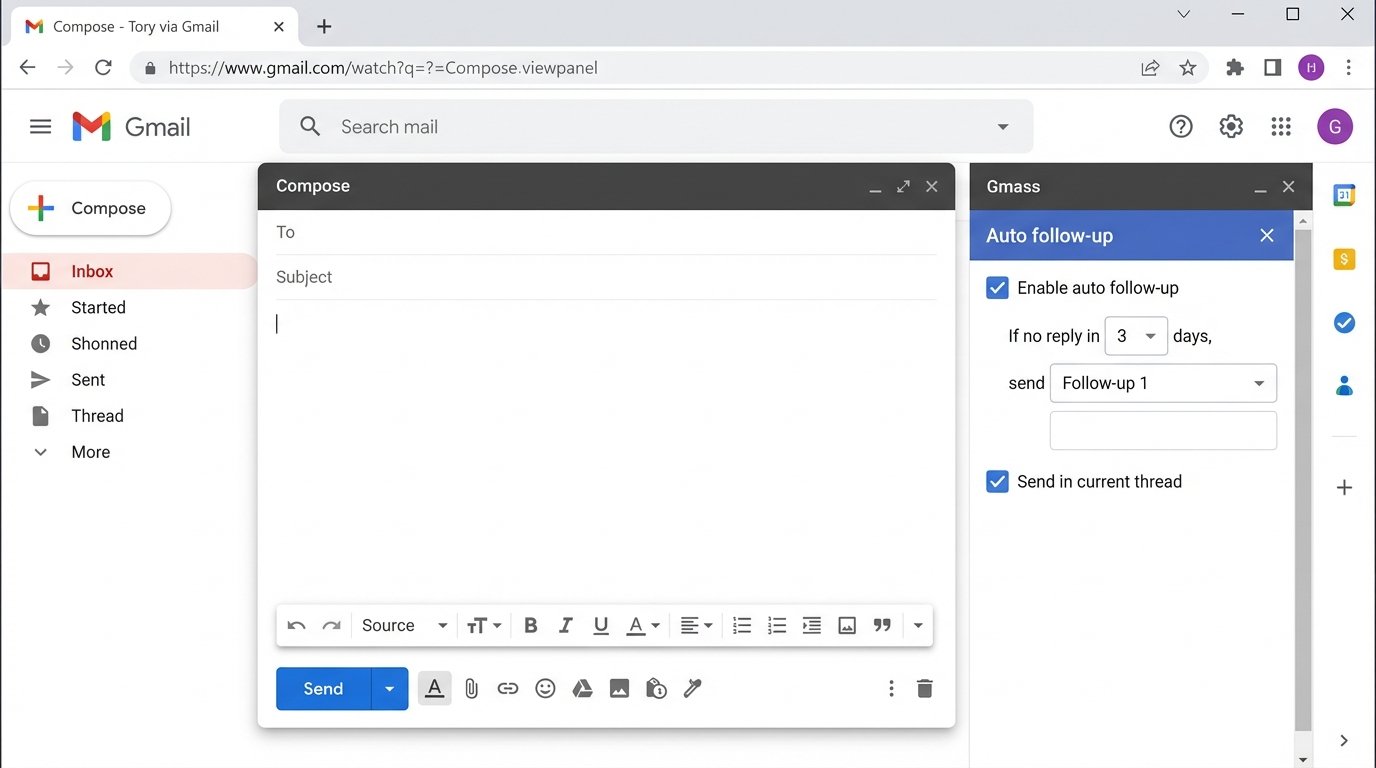Insert a link using the link icon
The height and width of the screenshot is (768, 1376).
507,688
